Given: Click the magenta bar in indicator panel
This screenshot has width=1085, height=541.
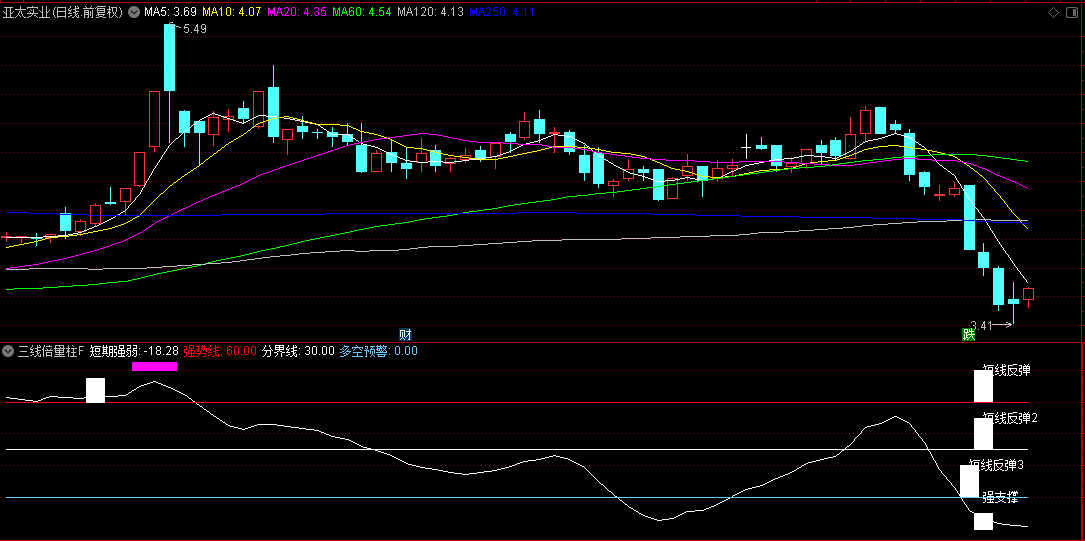Looking at the screenshot, I should tap(154, 366).
